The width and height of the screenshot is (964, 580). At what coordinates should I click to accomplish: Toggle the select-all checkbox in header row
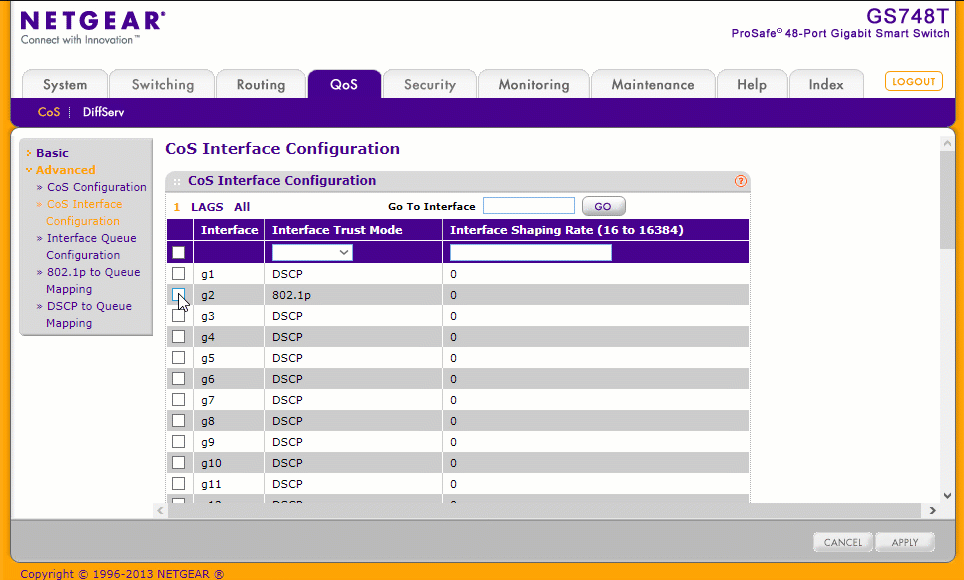tap(178, 253)
